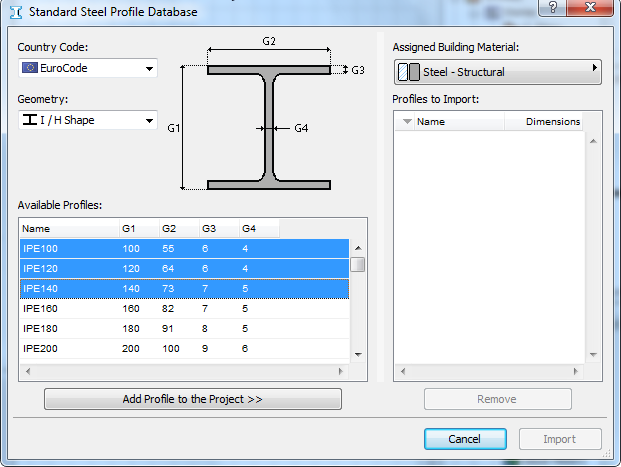
Task: Open the Country Code EuroCode dropdown
Action: pyautogui.click(x=88, y=68)
